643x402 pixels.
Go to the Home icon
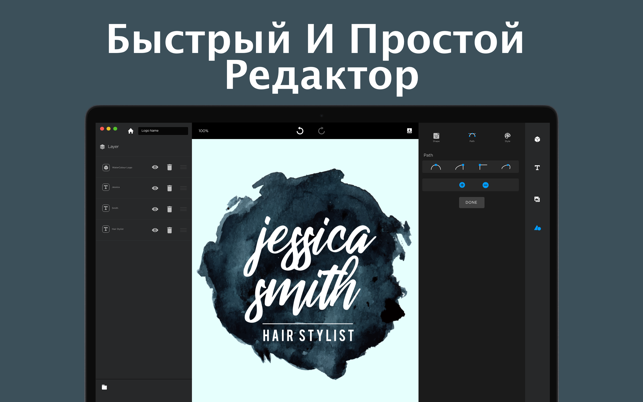(x=130, y=131)
